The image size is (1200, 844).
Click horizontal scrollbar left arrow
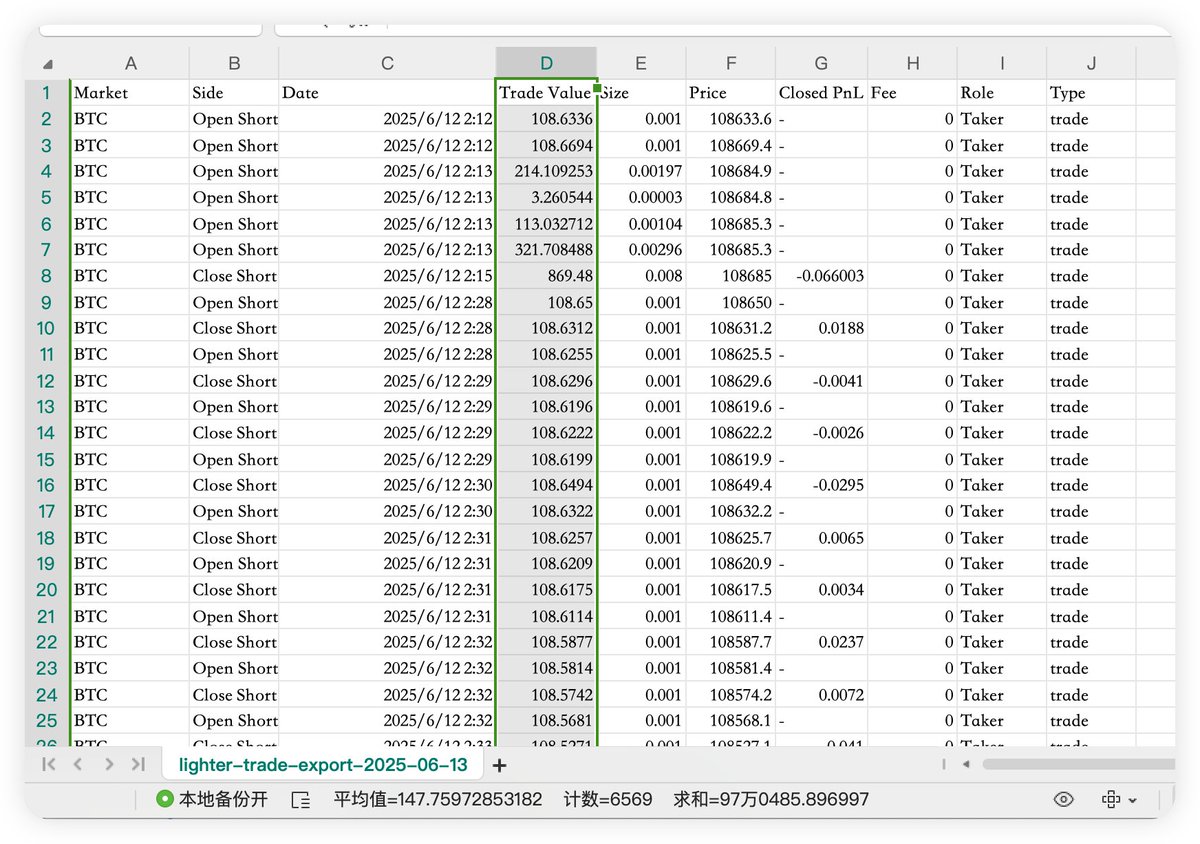coord(966,765)
